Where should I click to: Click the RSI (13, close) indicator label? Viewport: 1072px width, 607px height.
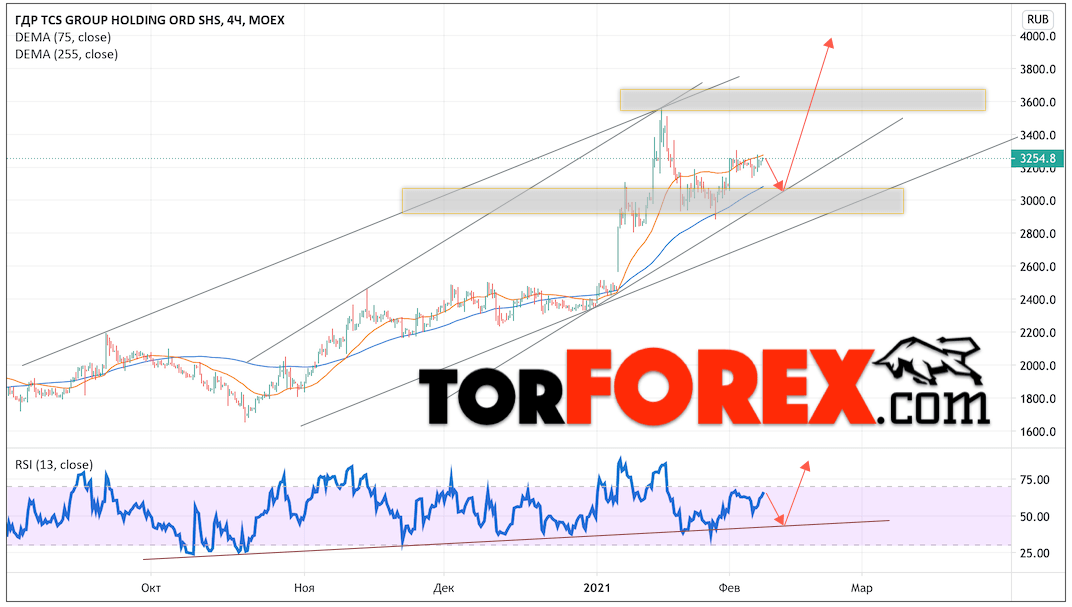click(54, 465)
